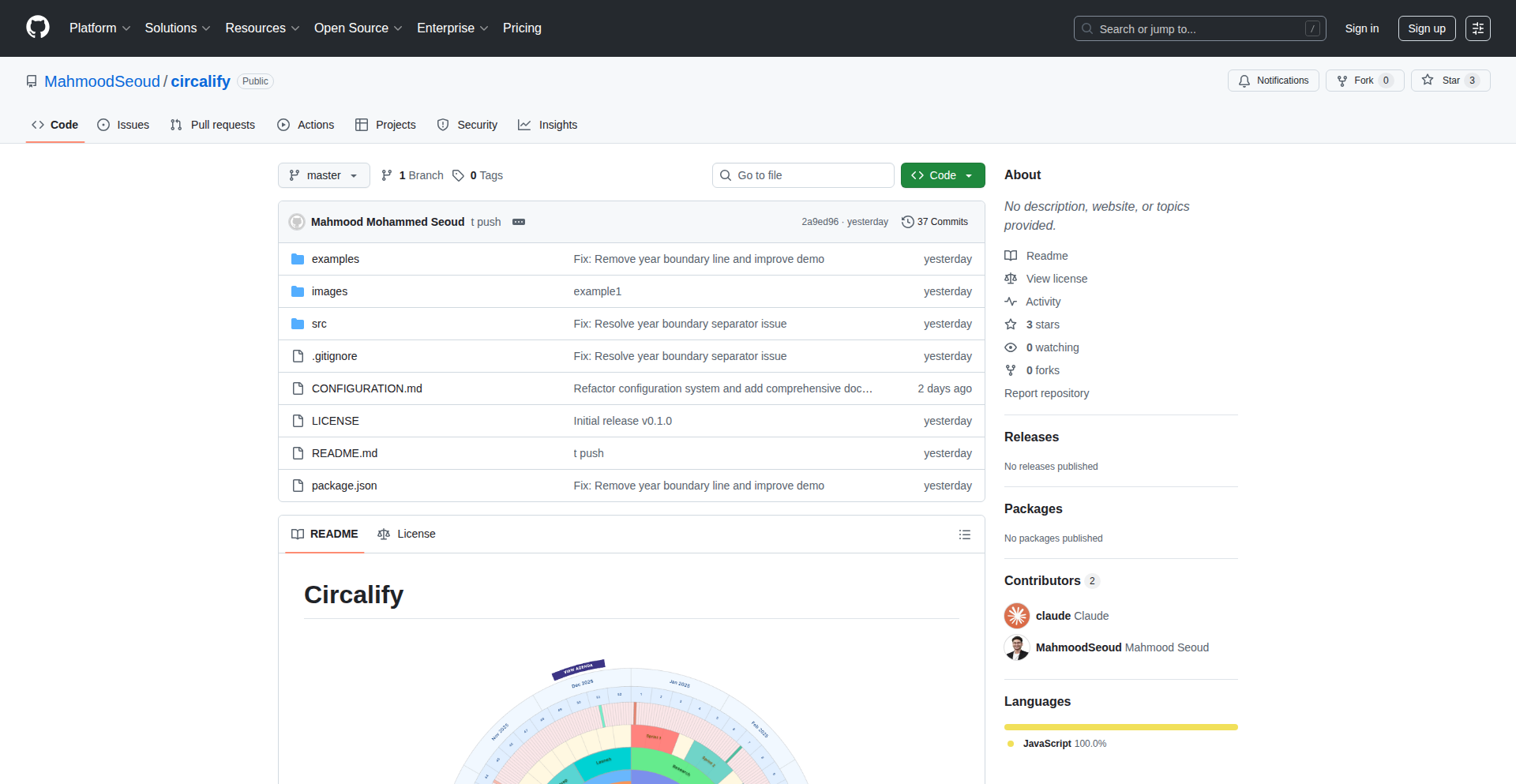The height and width of the screenshot is (784, 1516).
Task: Switch to the Projects tab
Action: coord(385,125)
